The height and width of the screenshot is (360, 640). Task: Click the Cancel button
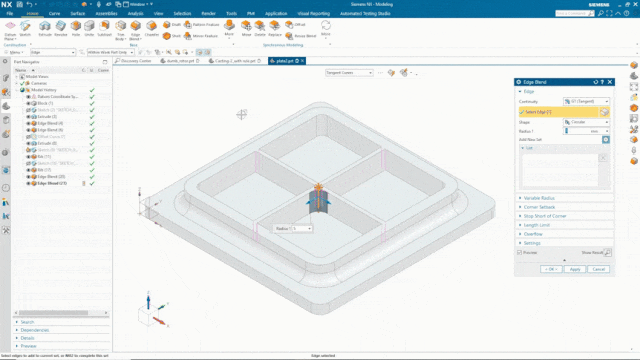click(x=598, y=269)
